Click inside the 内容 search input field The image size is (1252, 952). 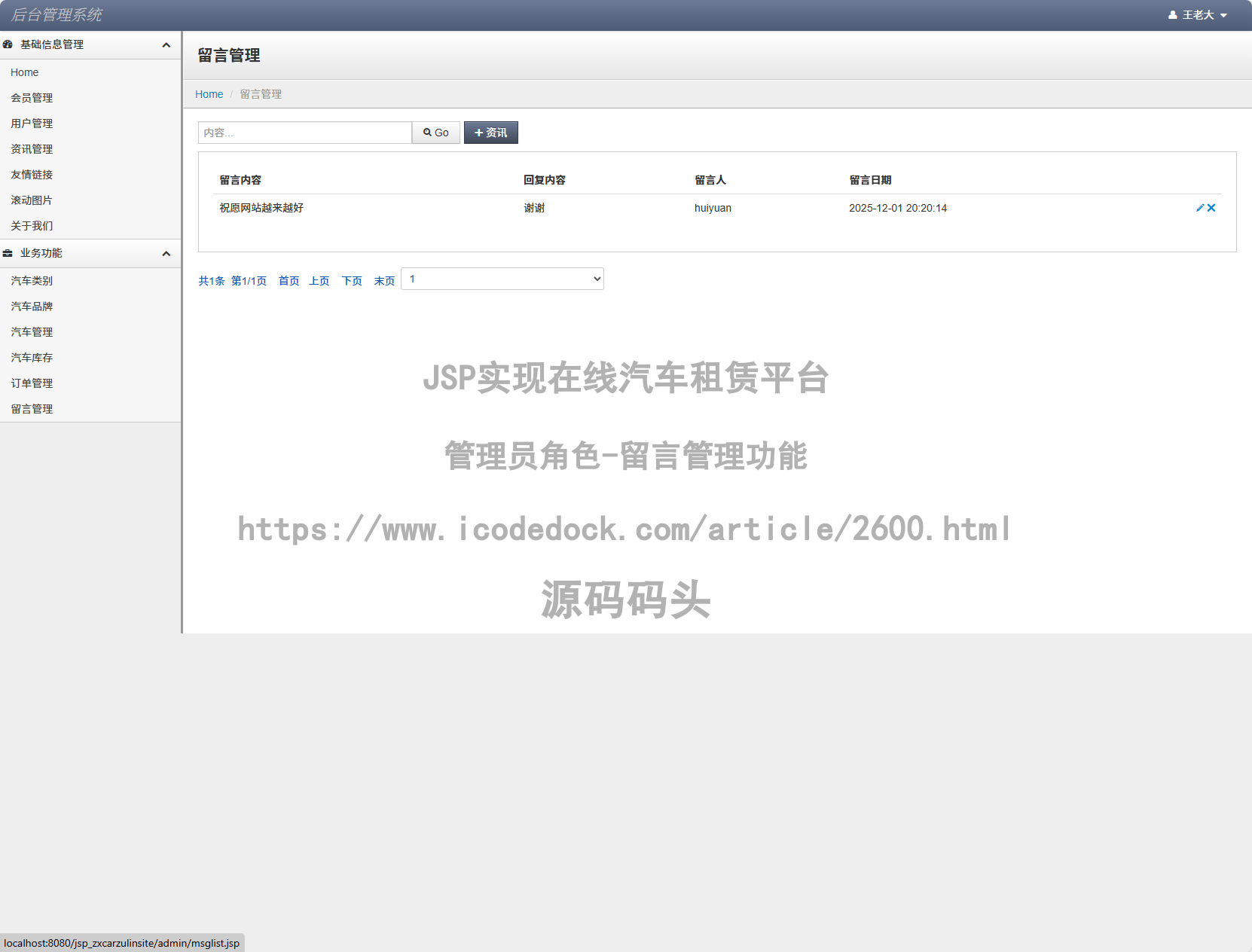click(x=304, y=132)
